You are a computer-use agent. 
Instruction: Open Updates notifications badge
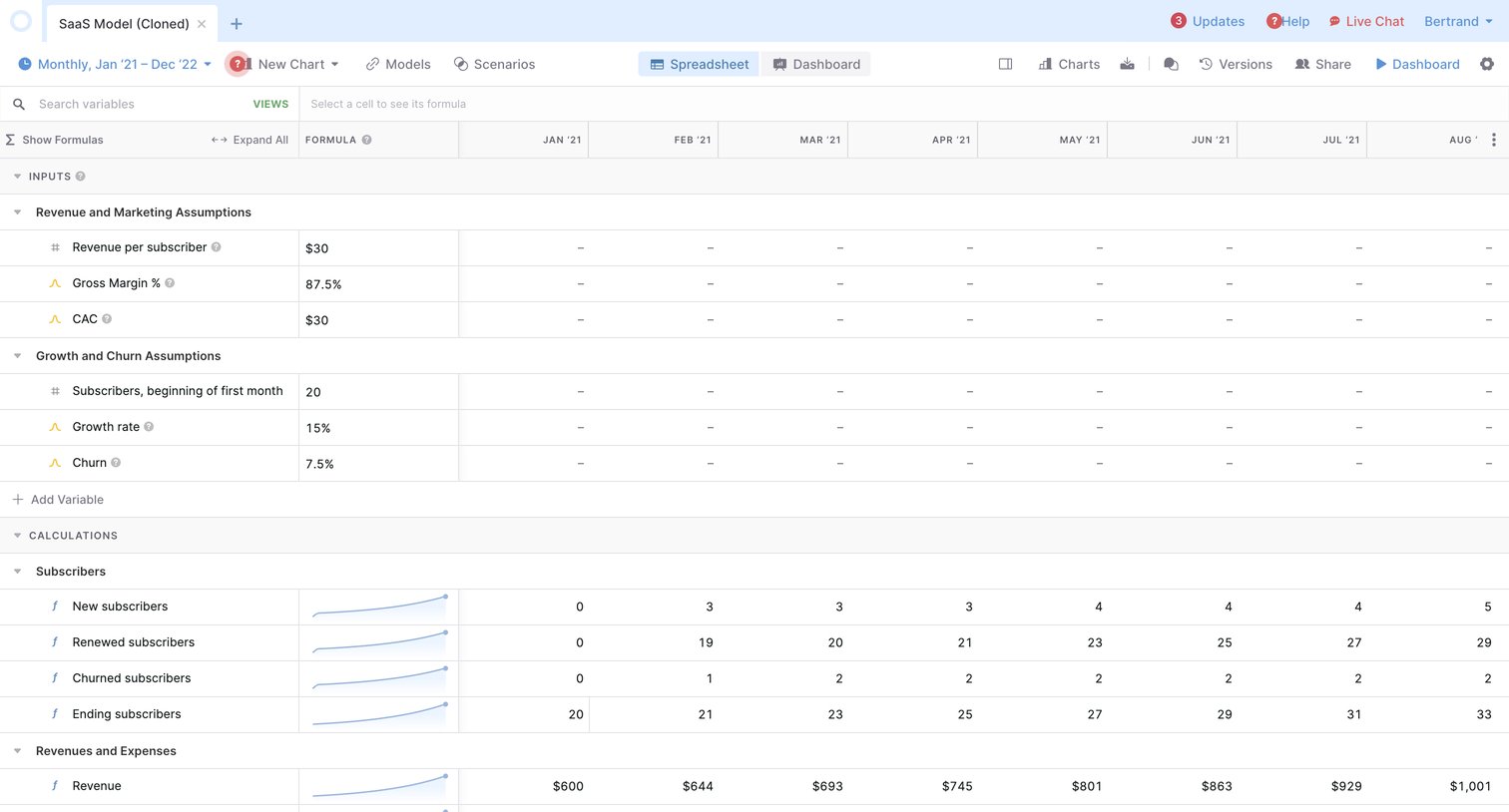click(1179, 21)
